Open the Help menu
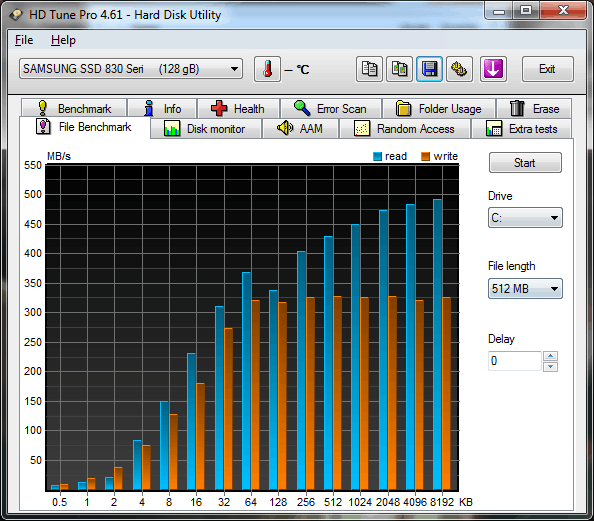Viewport: 594px width, 521px height. pos(63,40)
